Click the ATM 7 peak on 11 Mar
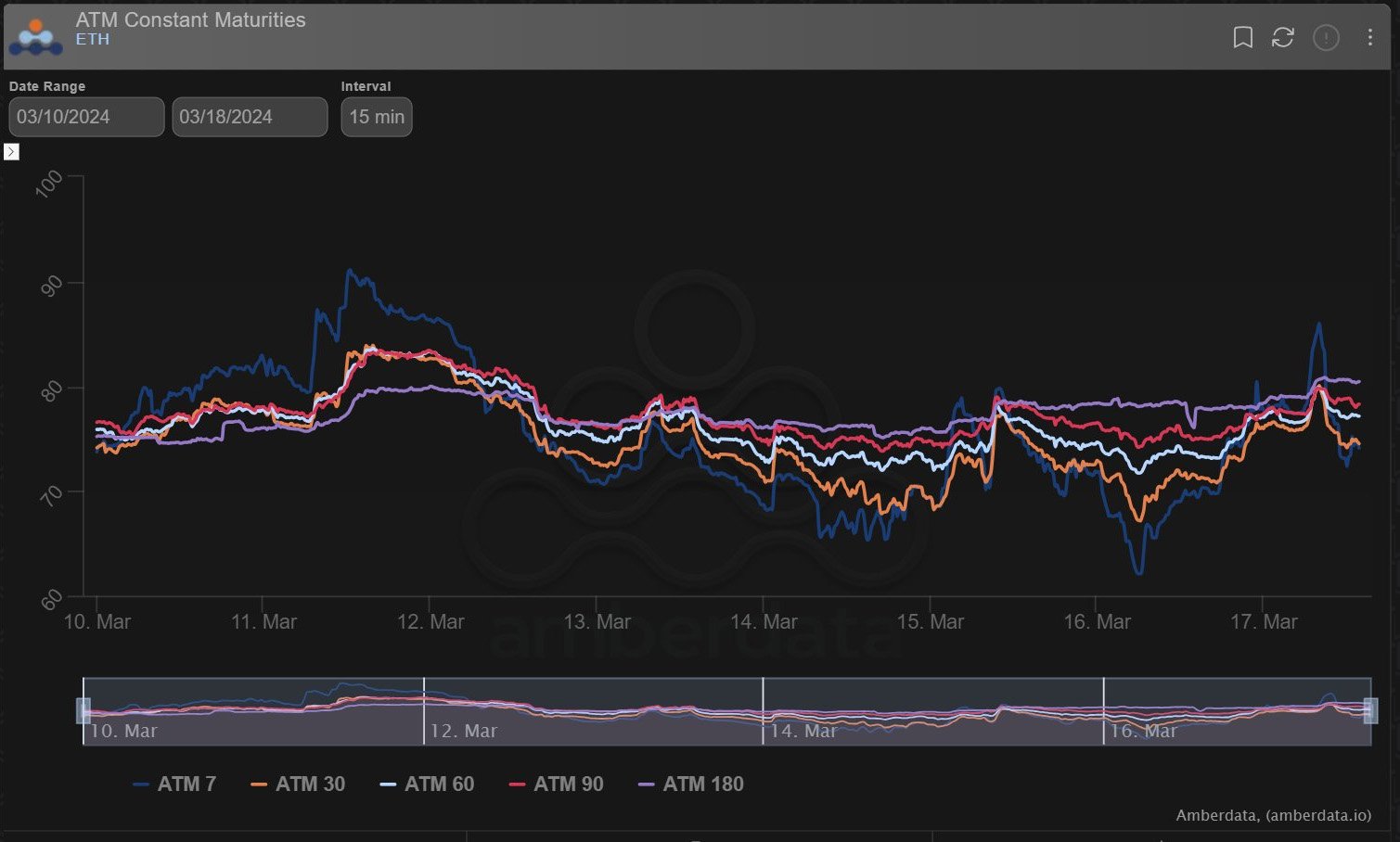The width and height of the screenshot is (1400, 842). [349, 271]
